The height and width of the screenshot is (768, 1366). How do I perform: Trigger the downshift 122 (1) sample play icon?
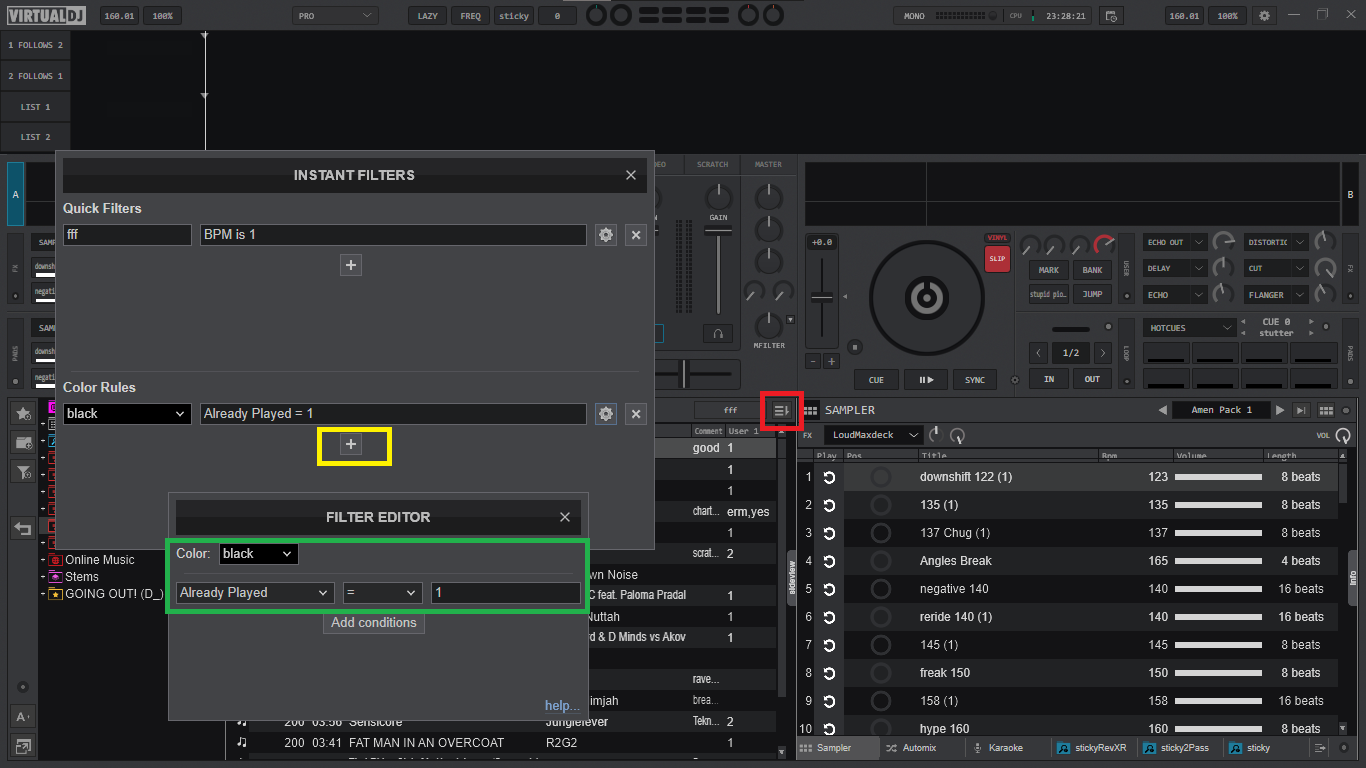[829, 477]
